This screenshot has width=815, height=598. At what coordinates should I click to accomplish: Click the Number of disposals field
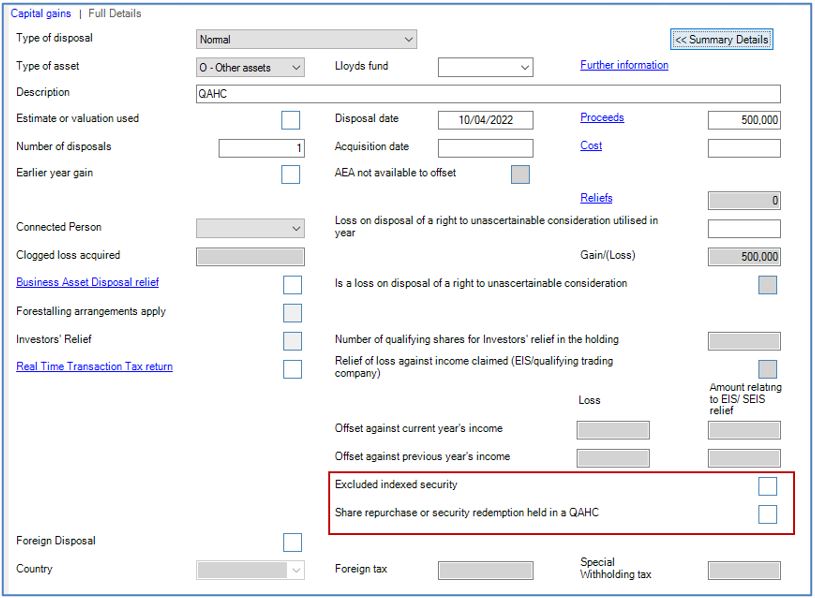coord(261,148)
